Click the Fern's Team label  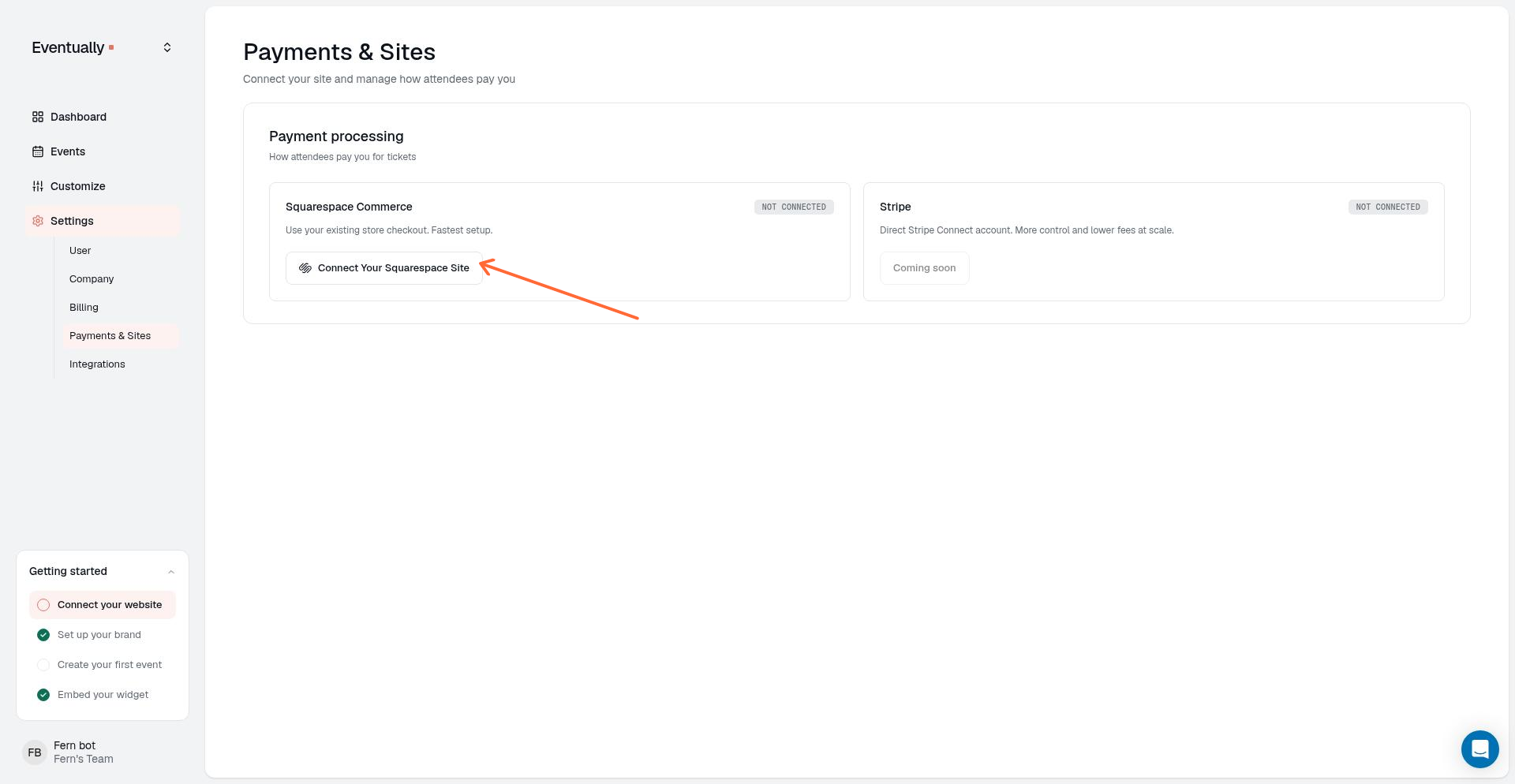(x=84, y=759)
